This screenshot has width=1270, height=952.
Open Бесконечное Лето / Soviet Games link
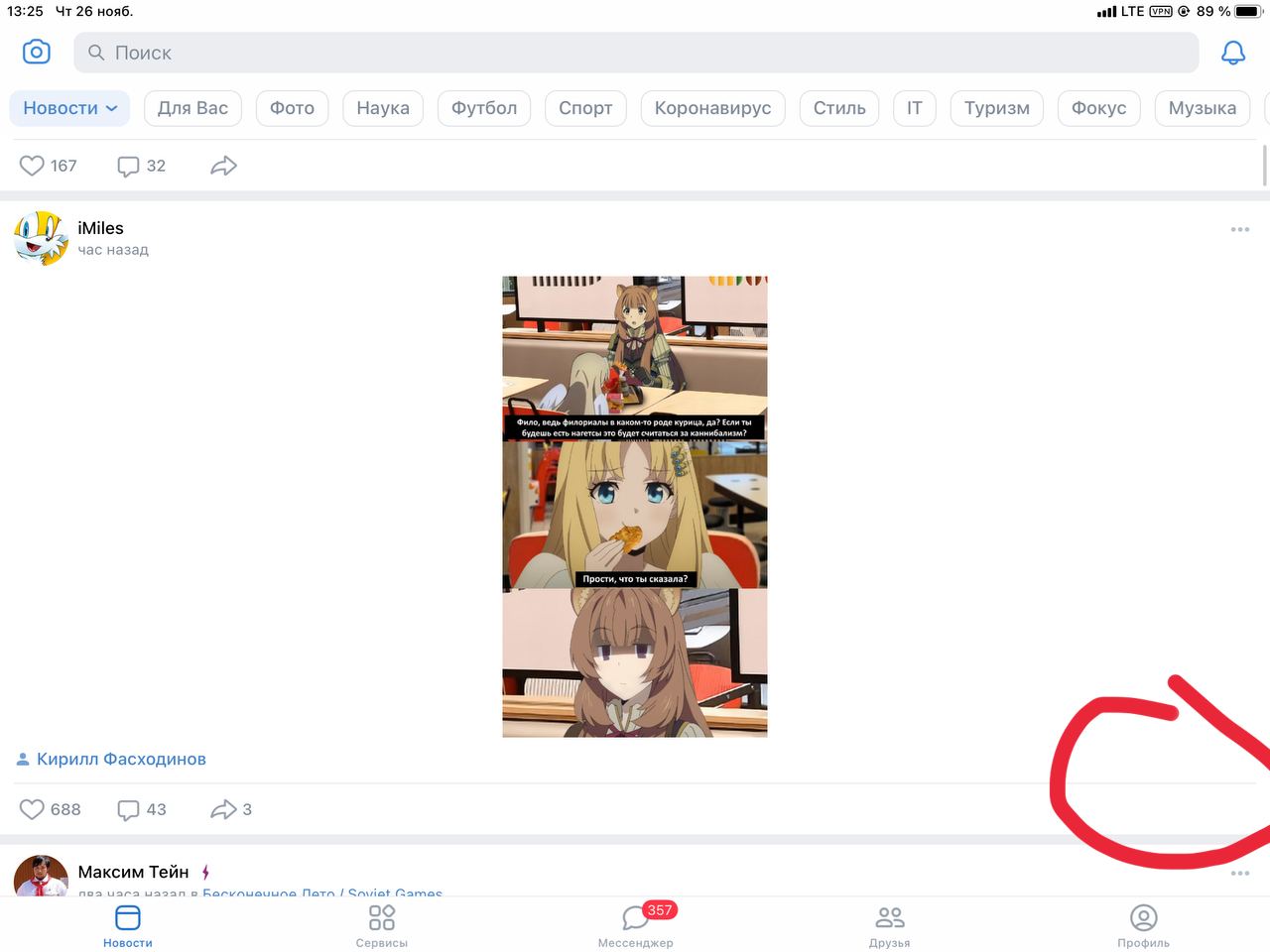(x=322, y=893)
